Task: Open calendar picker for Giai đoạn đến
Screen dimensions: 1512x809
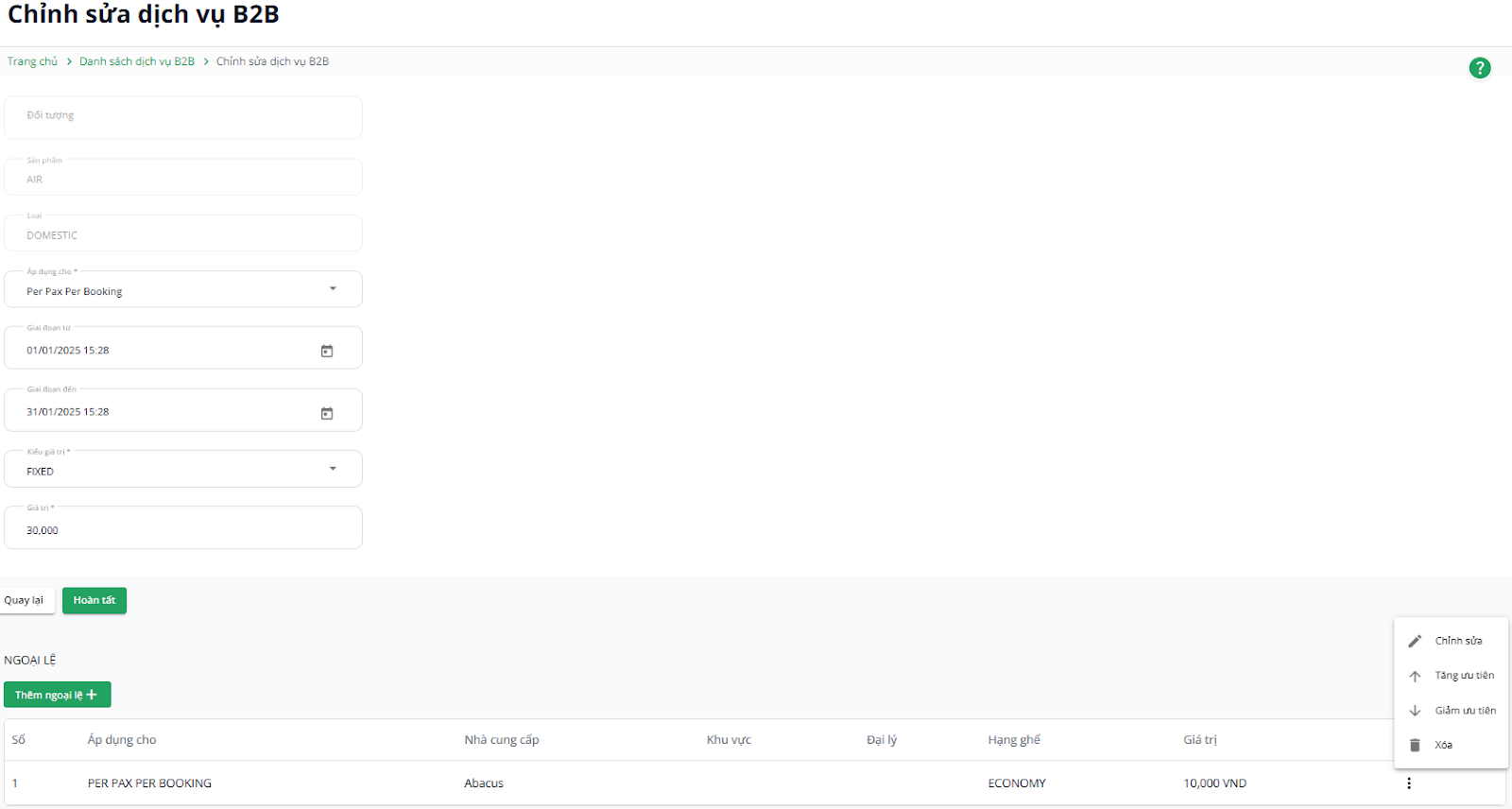Action: click(327, 413)
